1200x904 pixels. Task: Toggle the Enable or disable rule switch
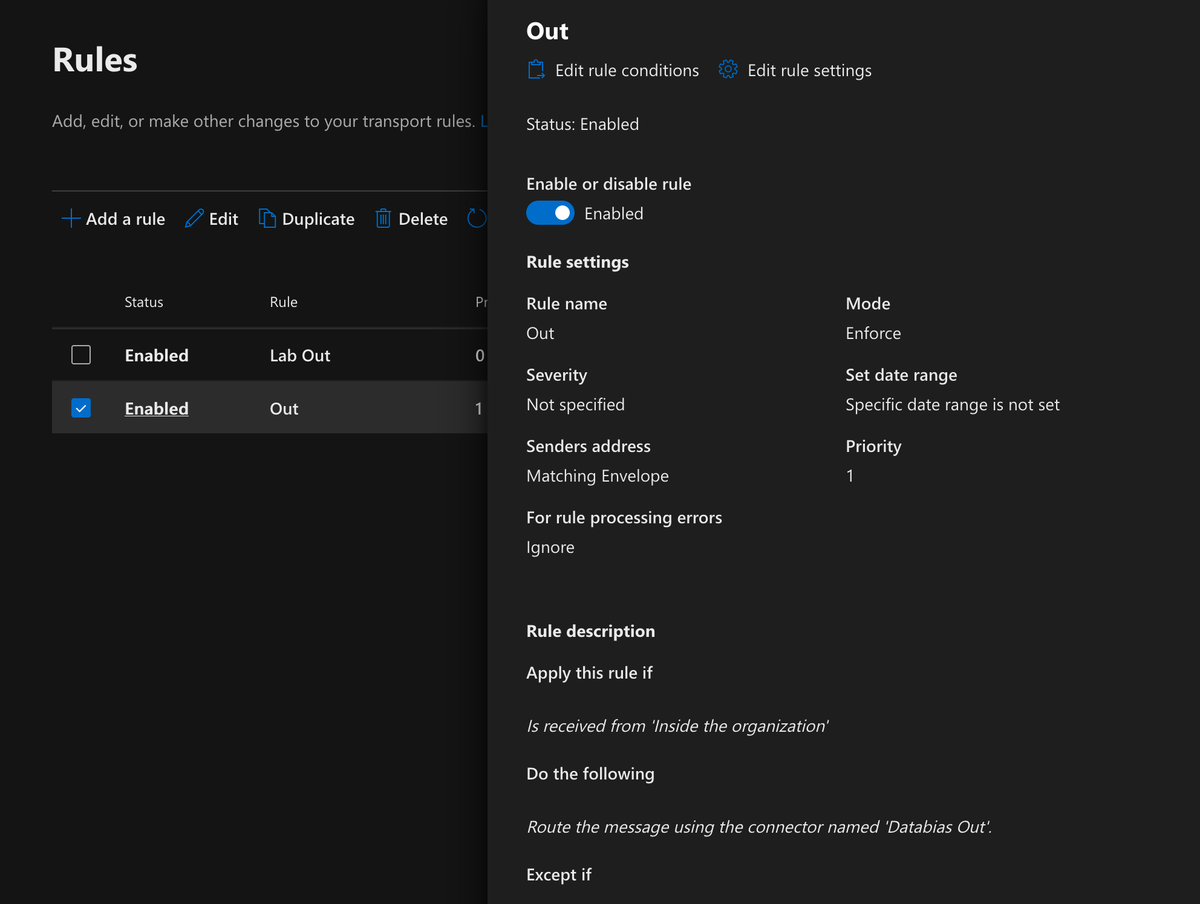click(550, 213)
